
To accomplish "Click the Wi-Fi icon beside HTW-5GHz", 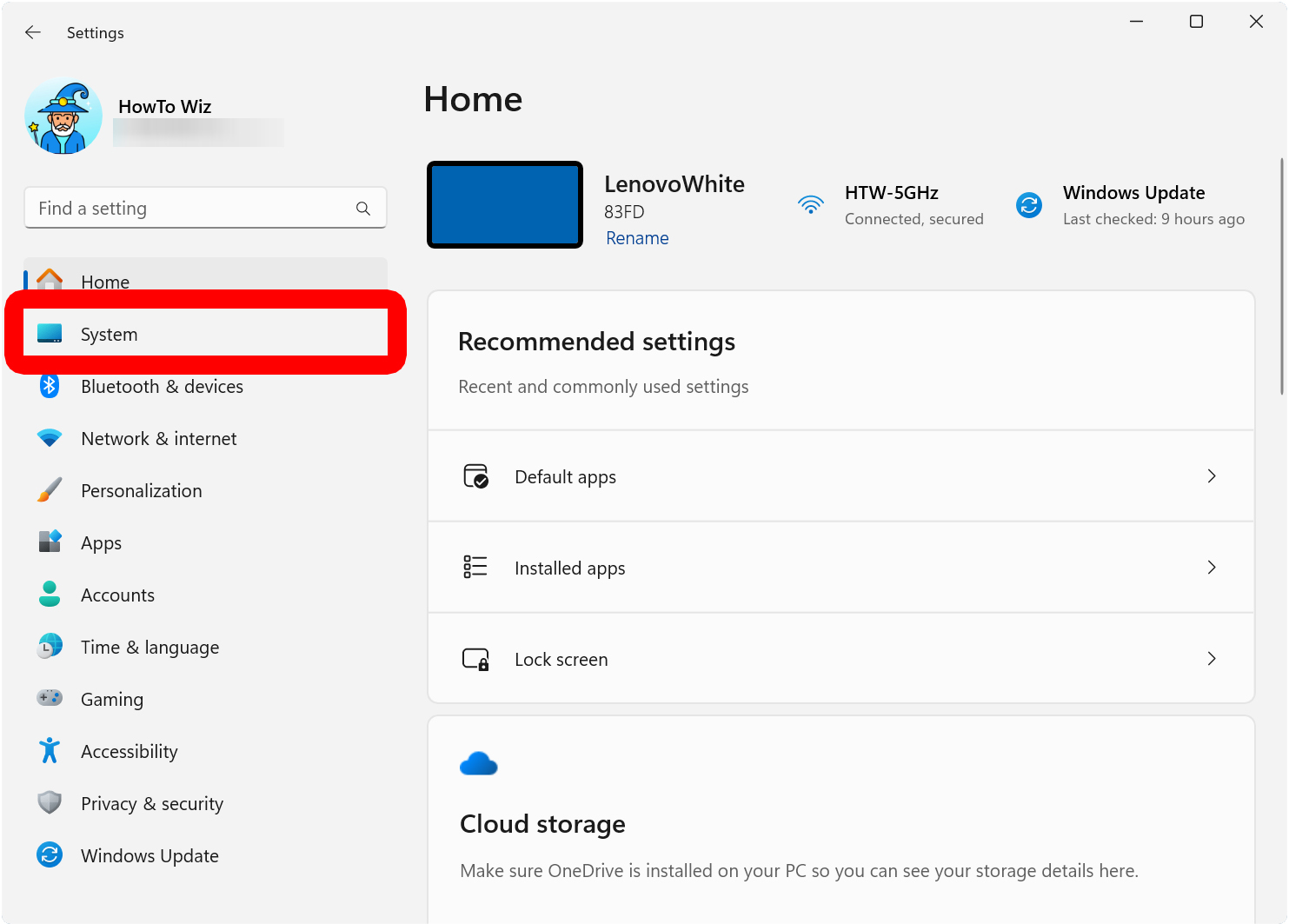I will pyautogui.click(x=810, y=205).
